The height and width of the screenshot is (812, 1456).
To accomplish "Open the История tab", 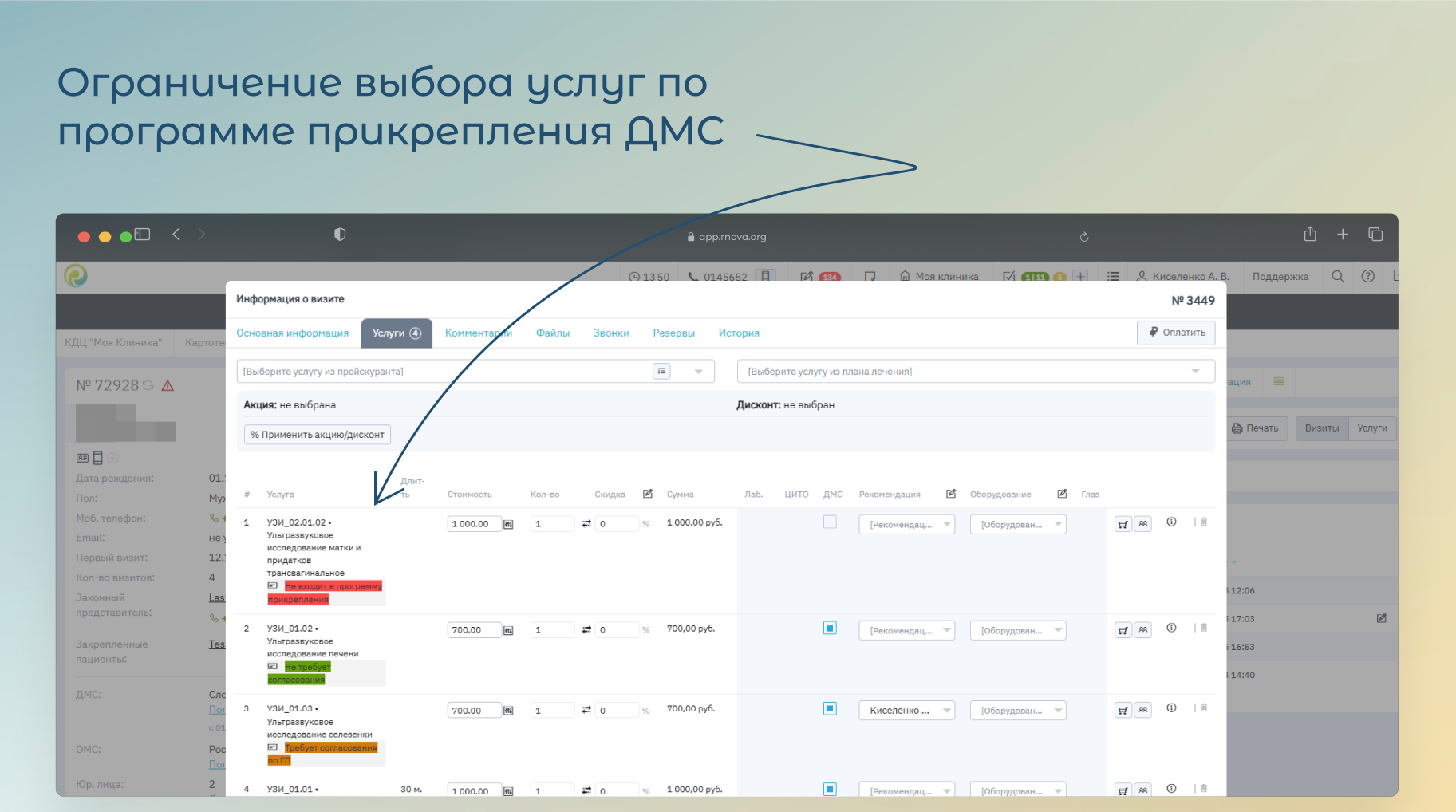I will 738,333.
